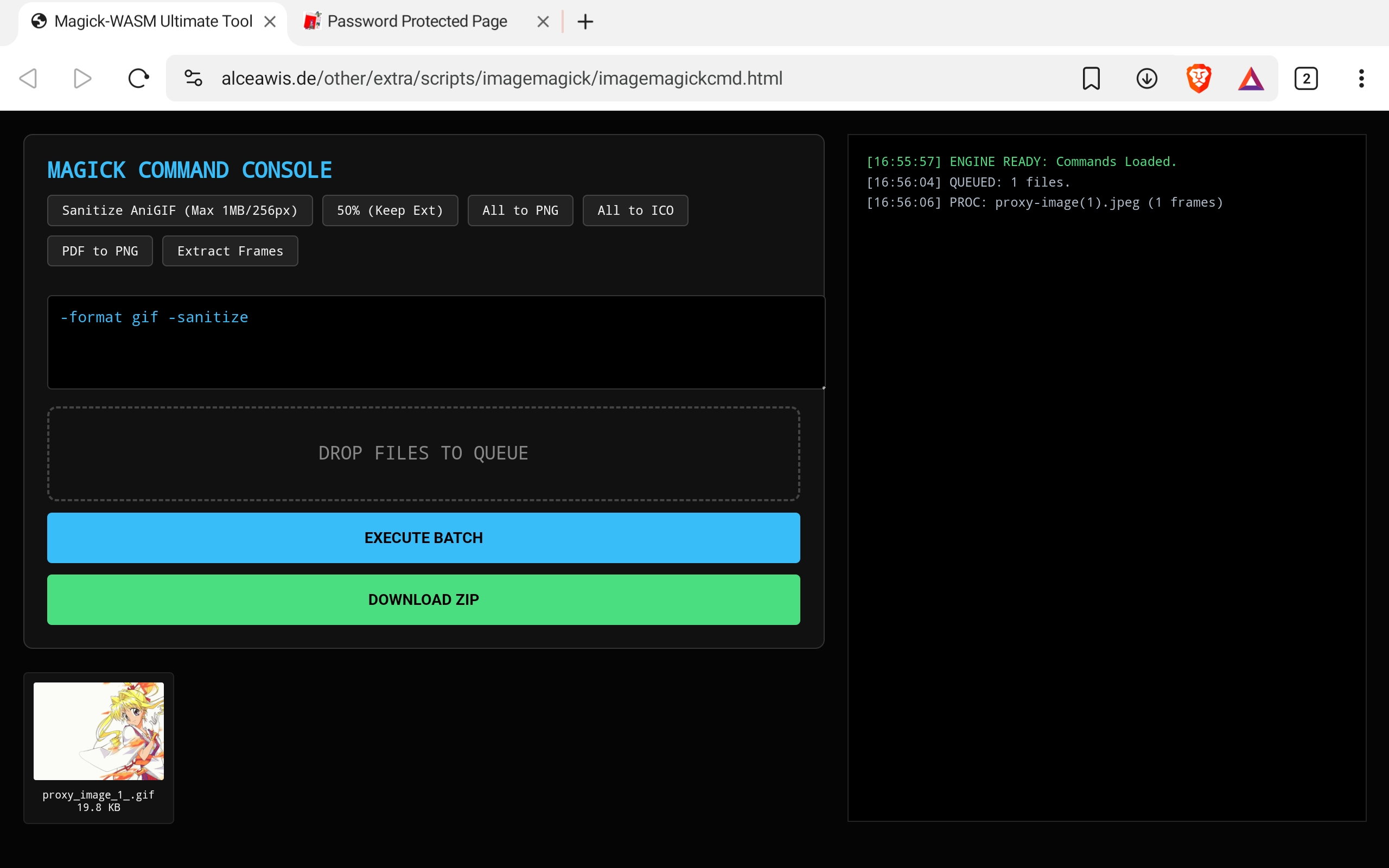This screenshot has width=1389, height=868.
Task: Click the MAGICK COMMAND CONSOLE heading
Action: click(189, 170)
